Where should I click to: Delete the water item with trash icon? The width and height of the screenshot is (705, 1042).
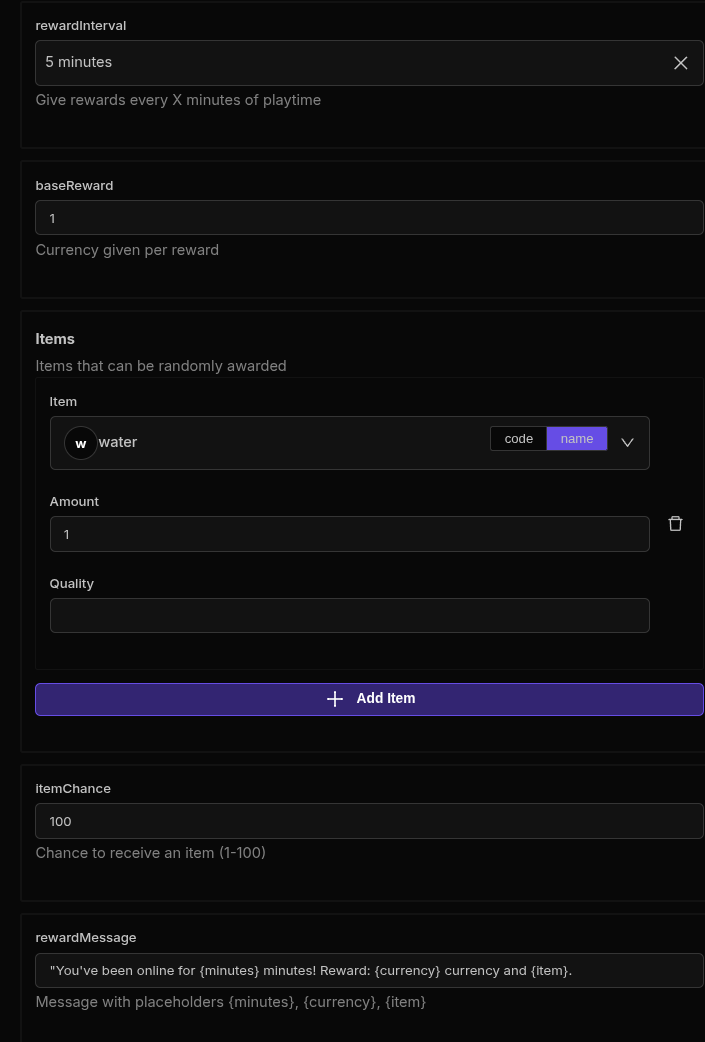tap(675, 524)
